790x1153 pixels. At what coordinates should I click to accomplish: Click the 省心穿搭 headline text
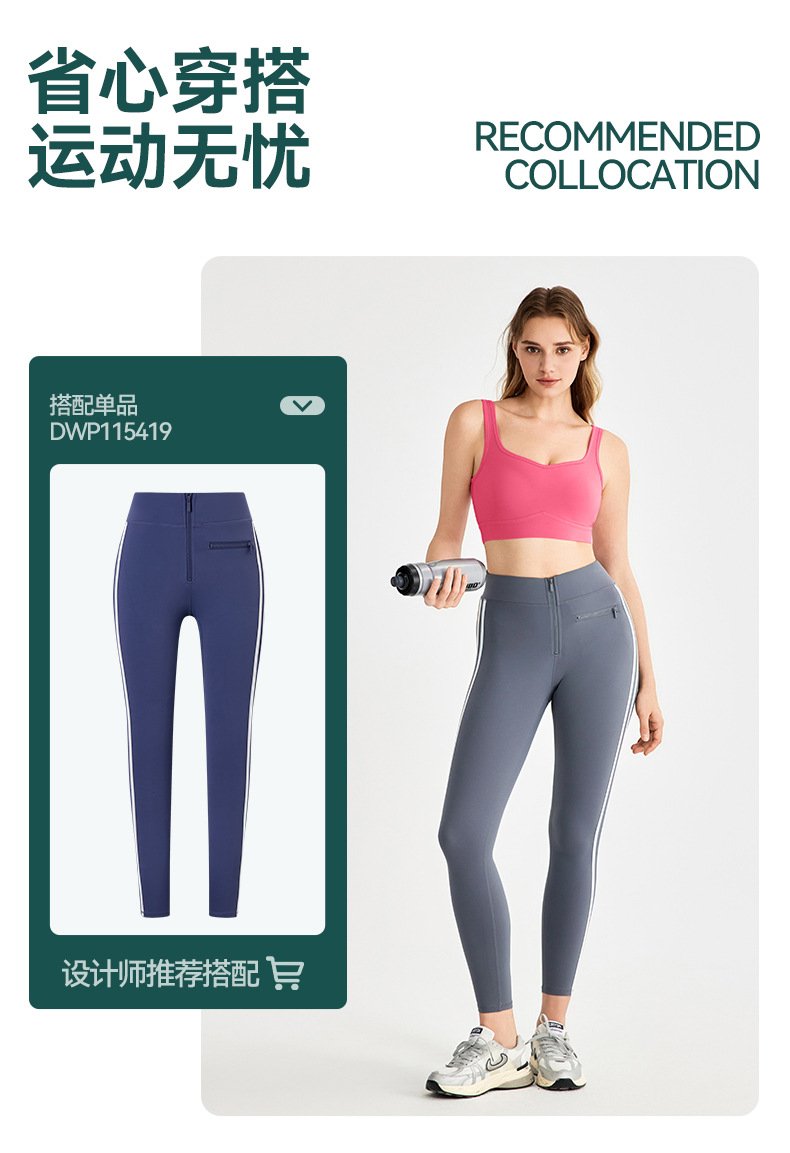click(169, 81)
